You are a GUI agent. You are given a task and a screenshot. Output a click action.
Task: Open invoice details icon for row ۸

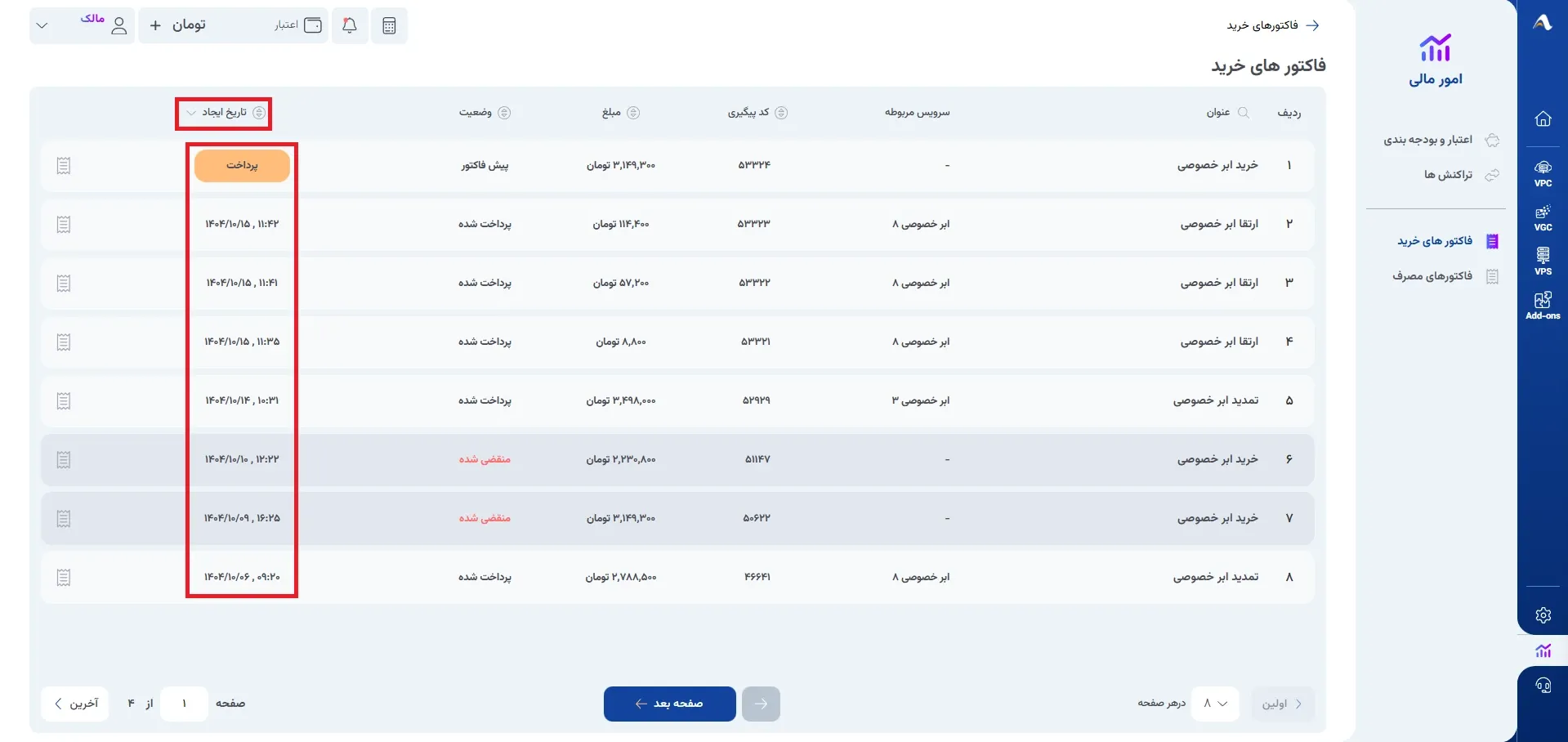[x=64, y=578]
